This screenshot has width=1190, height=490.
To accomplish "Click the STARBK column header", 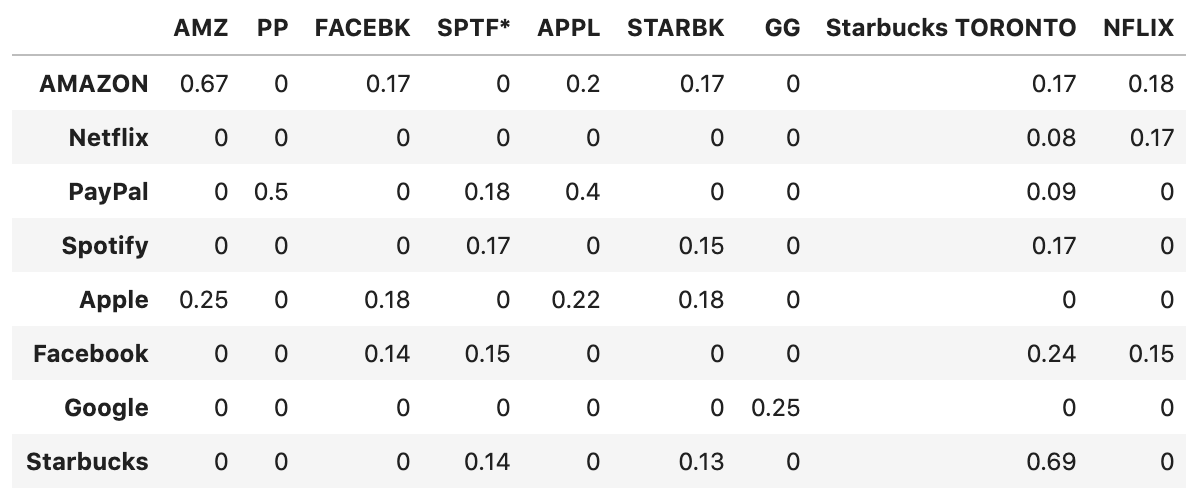I will [x=675, y=28].
